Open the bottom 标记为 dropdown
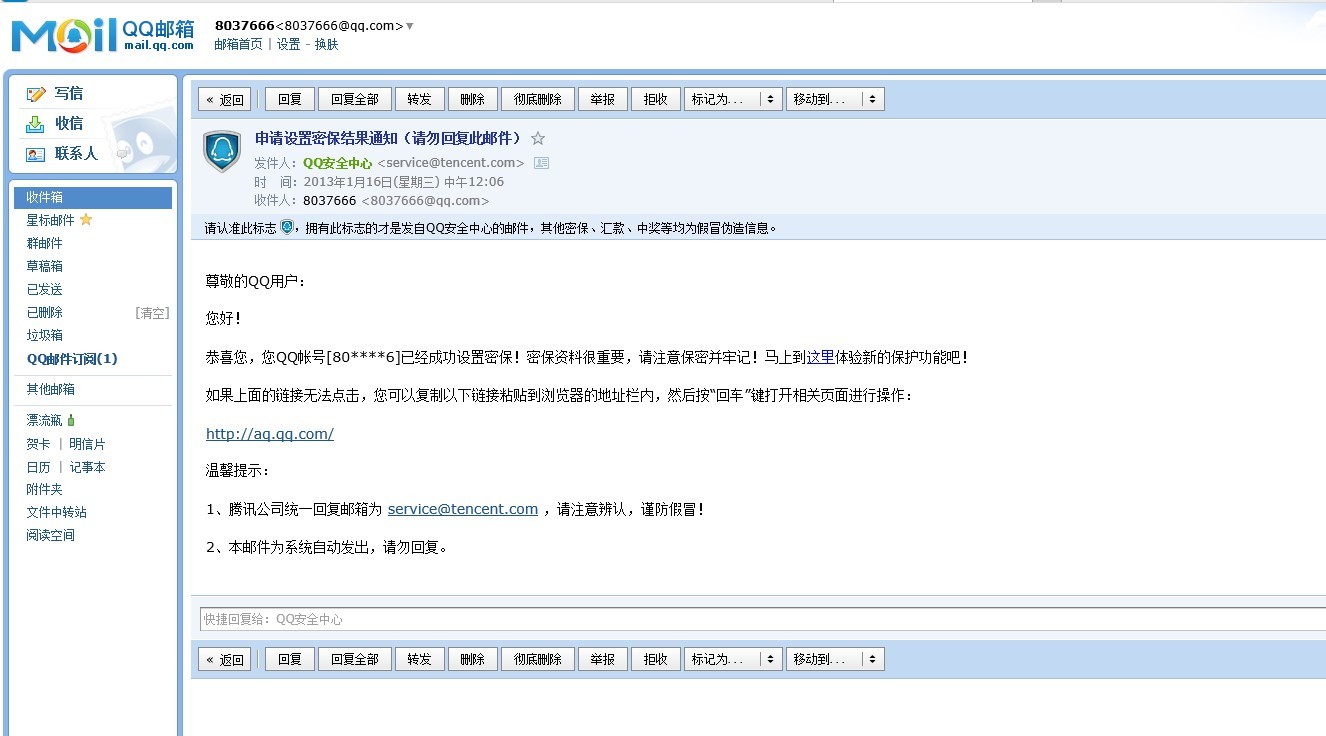The height and width of the screenshot is (736, 1326). point(733,659)
